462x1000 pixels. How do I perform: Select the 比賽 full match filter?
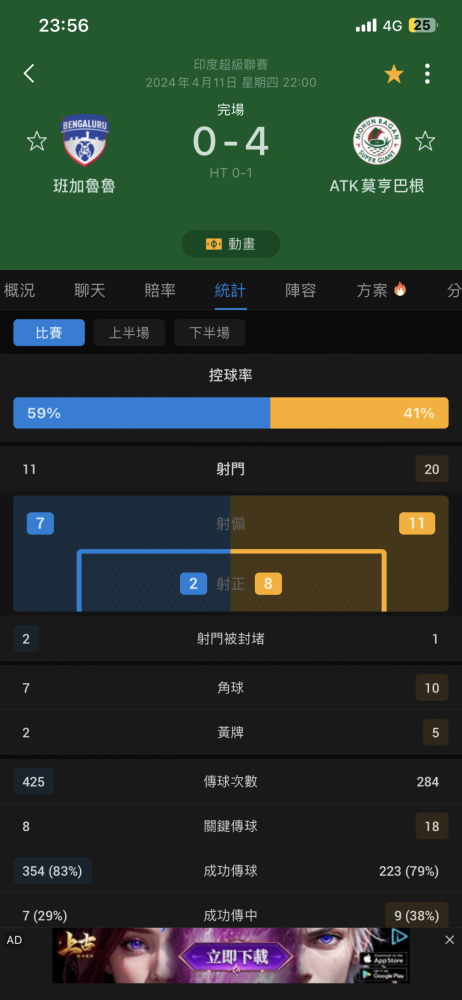pyautogui.click(x=49, y=333)
